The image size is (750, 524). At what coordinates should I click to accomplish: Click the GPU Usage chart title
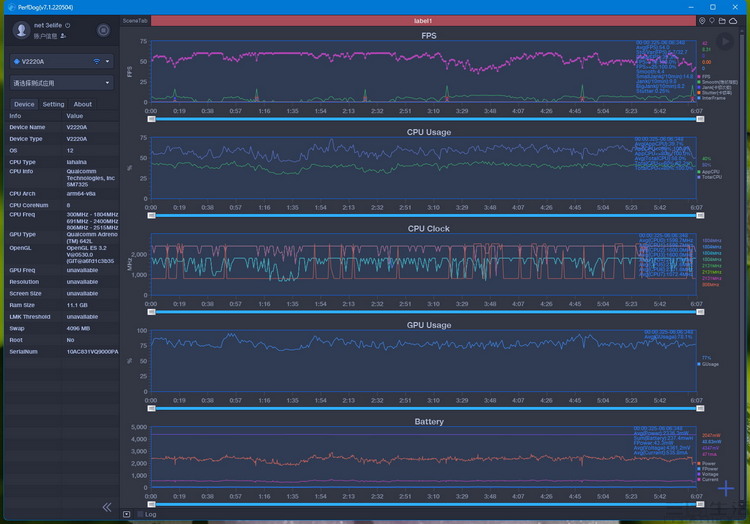pyautogui.click(x=429, y=326)
